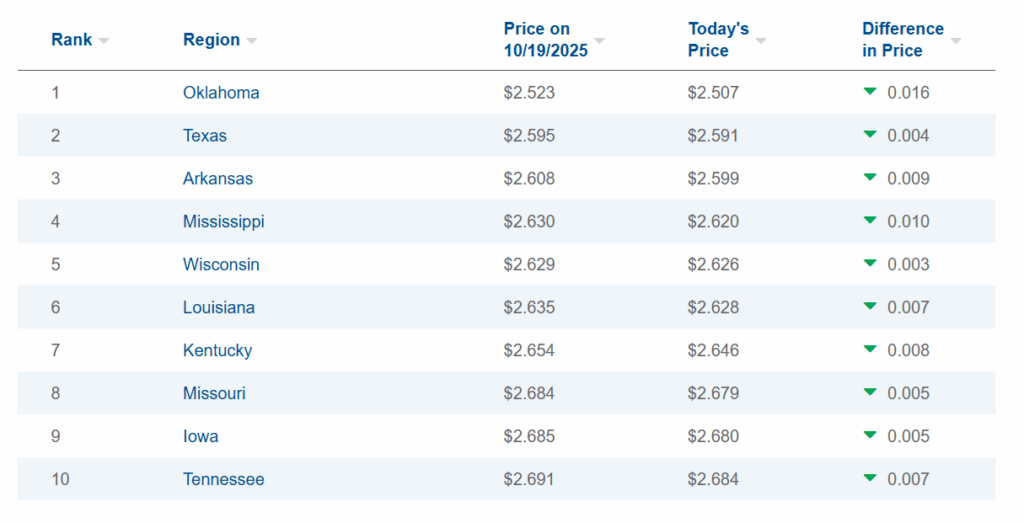Open the Kentucky region link
The height and width of the screenshot is (523, 1024).
(x=217, y=351)
